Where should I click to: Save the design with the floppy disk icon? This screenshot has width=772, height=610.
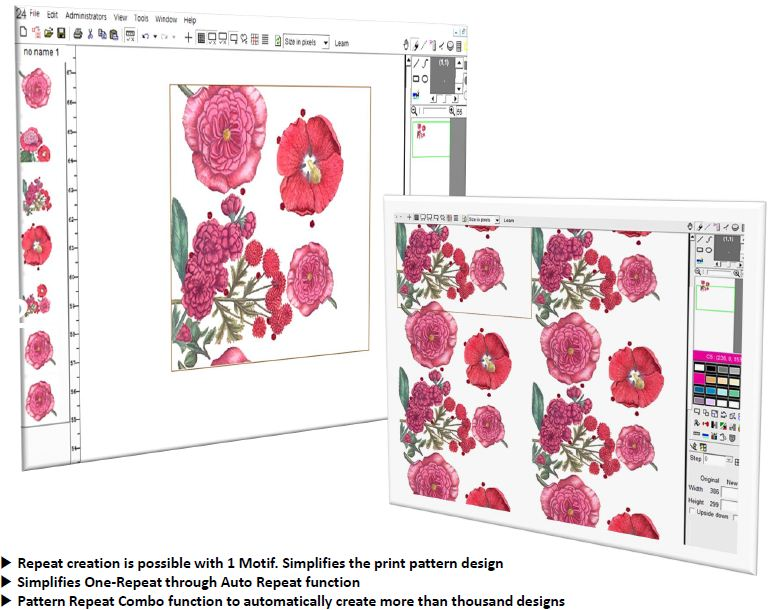[61, 33]
